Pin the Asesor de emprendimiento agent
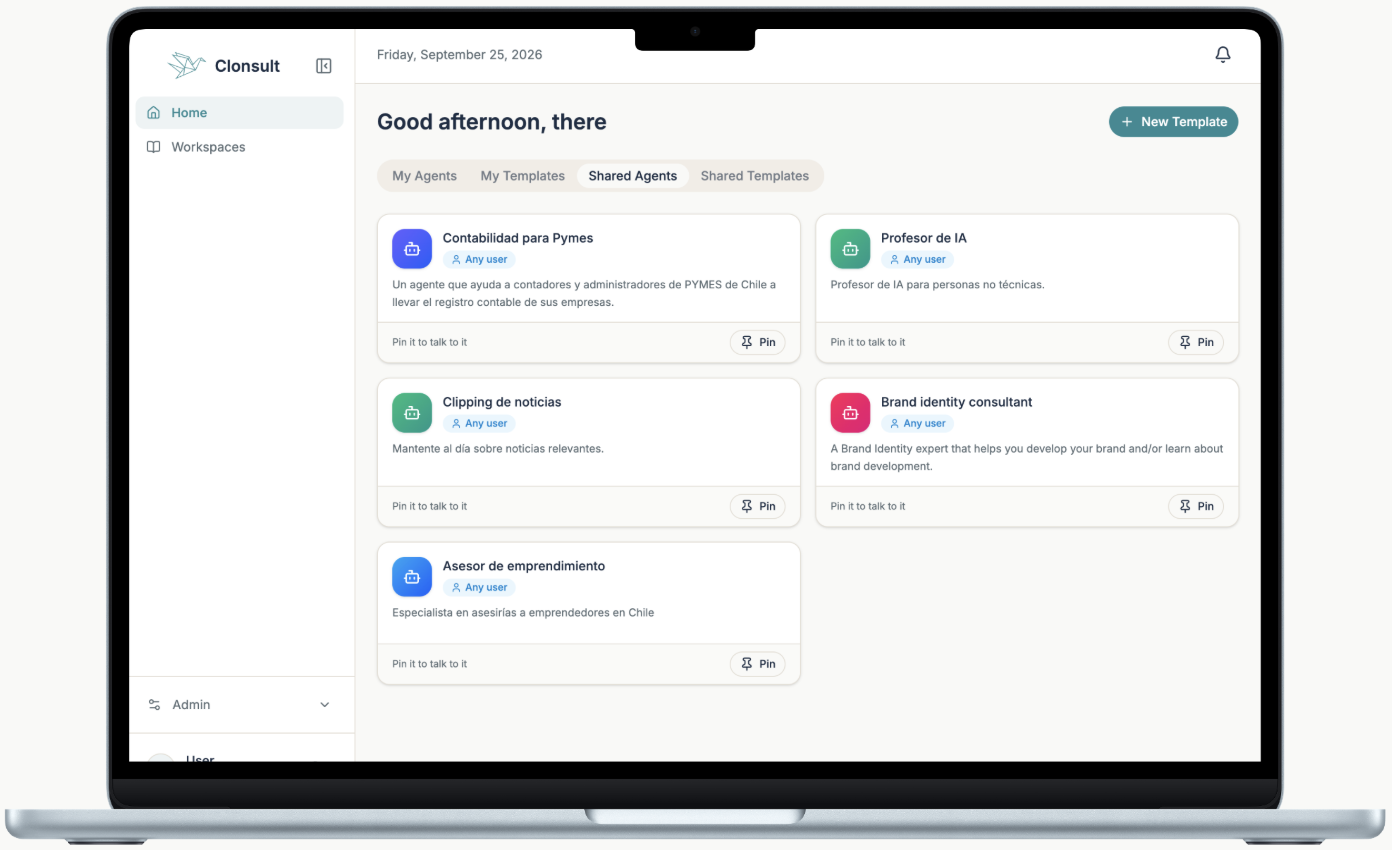The image size is (1392, 850). (x=758, y=664)
